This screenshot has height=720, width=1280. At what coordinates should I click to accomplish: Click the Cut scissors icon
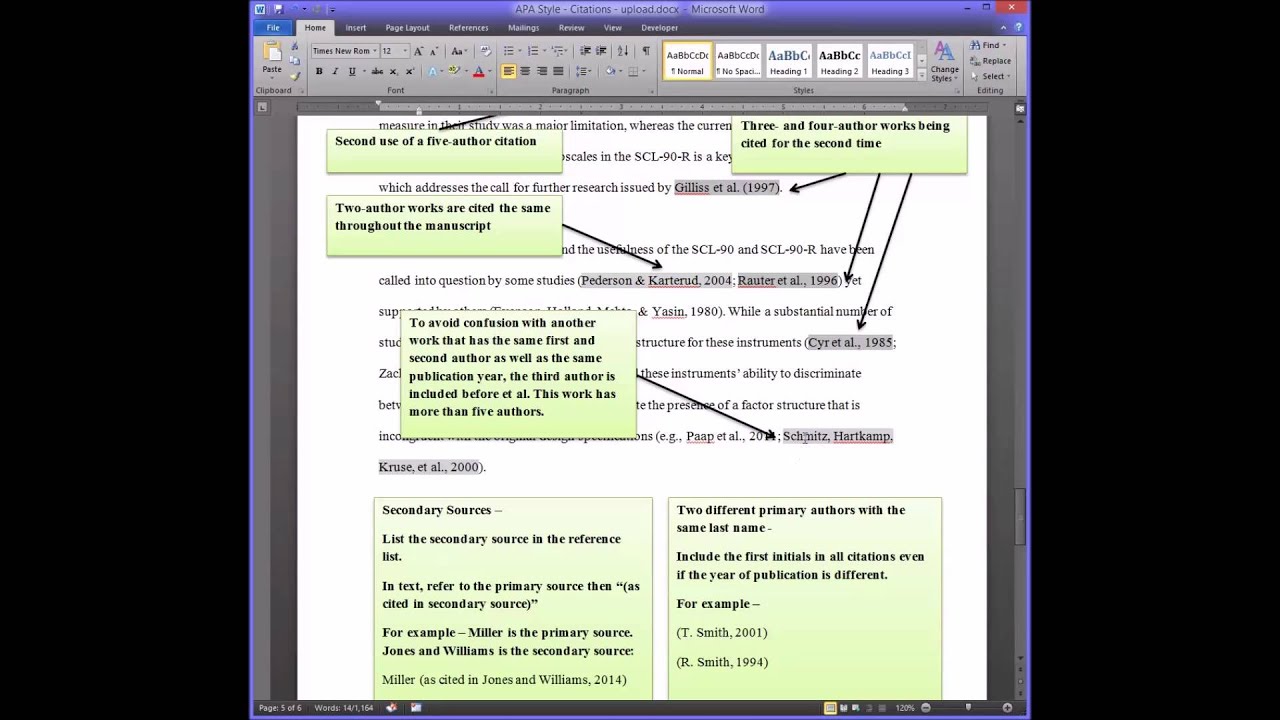point(294,46)
